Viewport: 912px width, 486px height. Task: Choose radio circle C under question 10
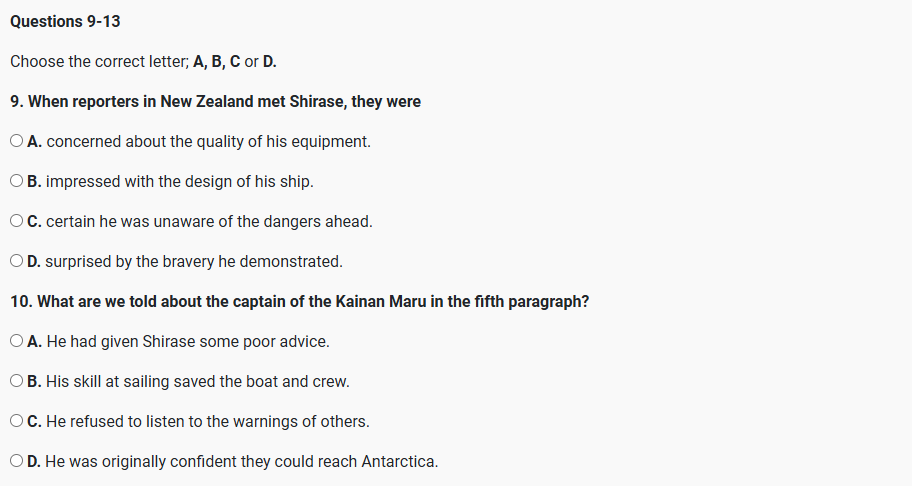click(x=17, y=422)
